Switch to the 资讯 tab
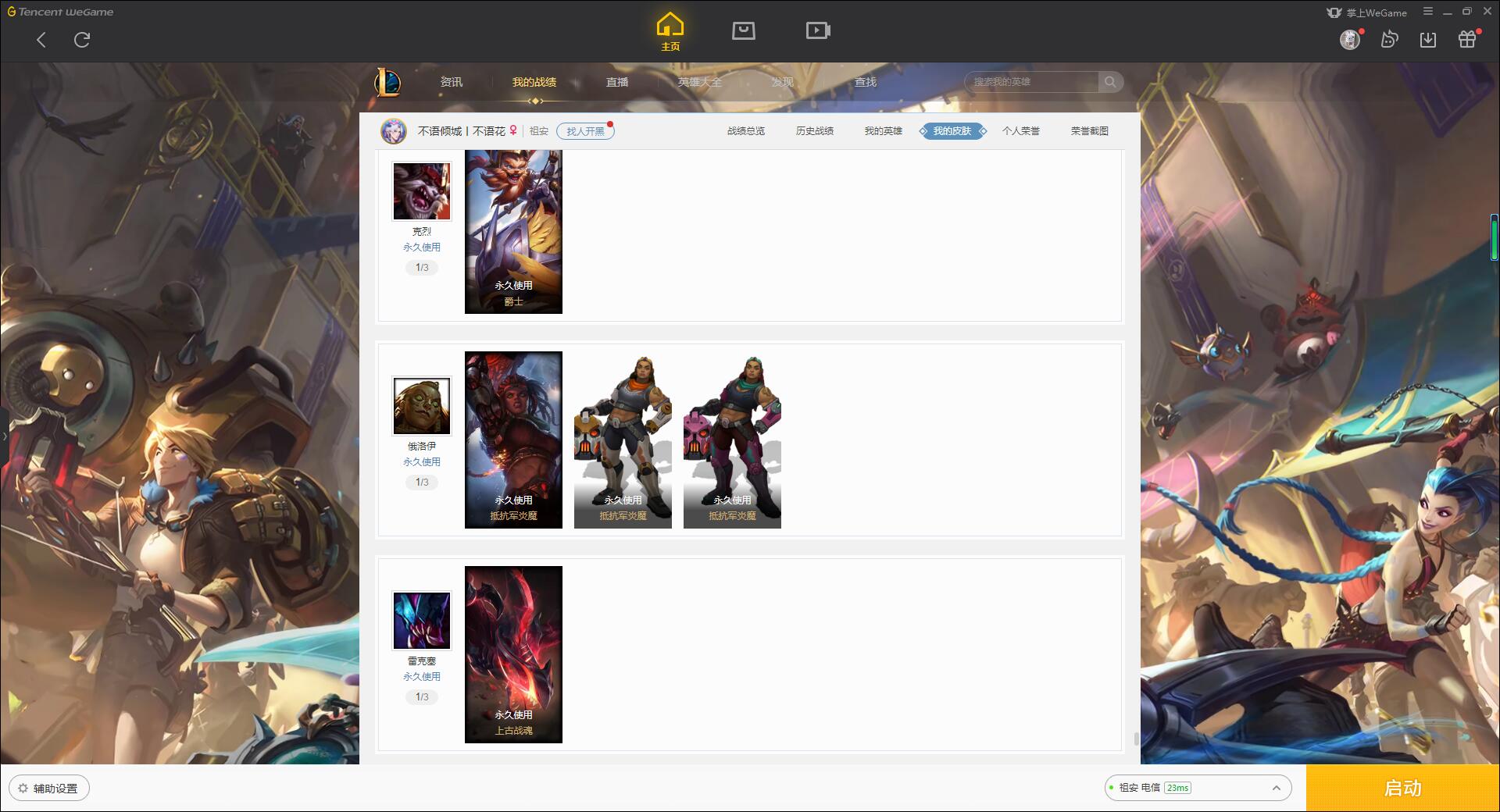 [x=452, y=82]
